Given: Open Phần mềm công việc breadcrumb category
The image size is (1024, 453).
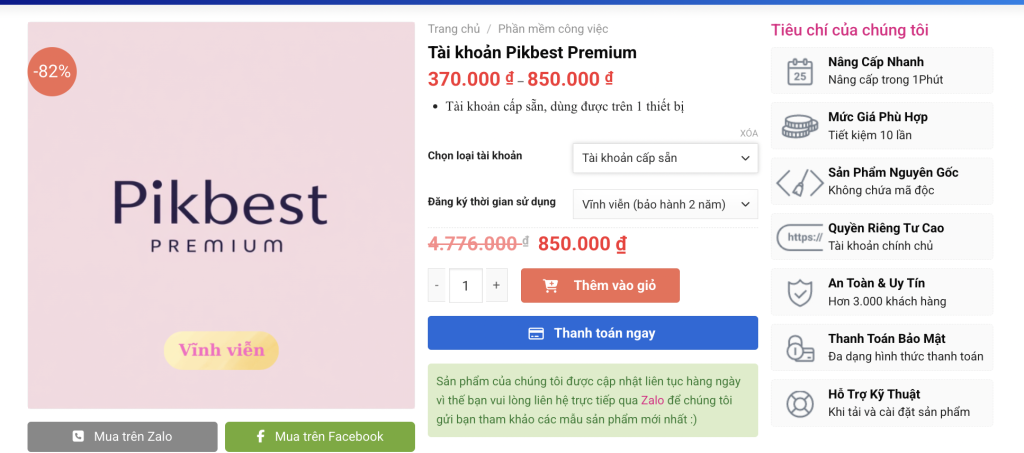Looking at the screenshot, I should (x=553, y=29).
